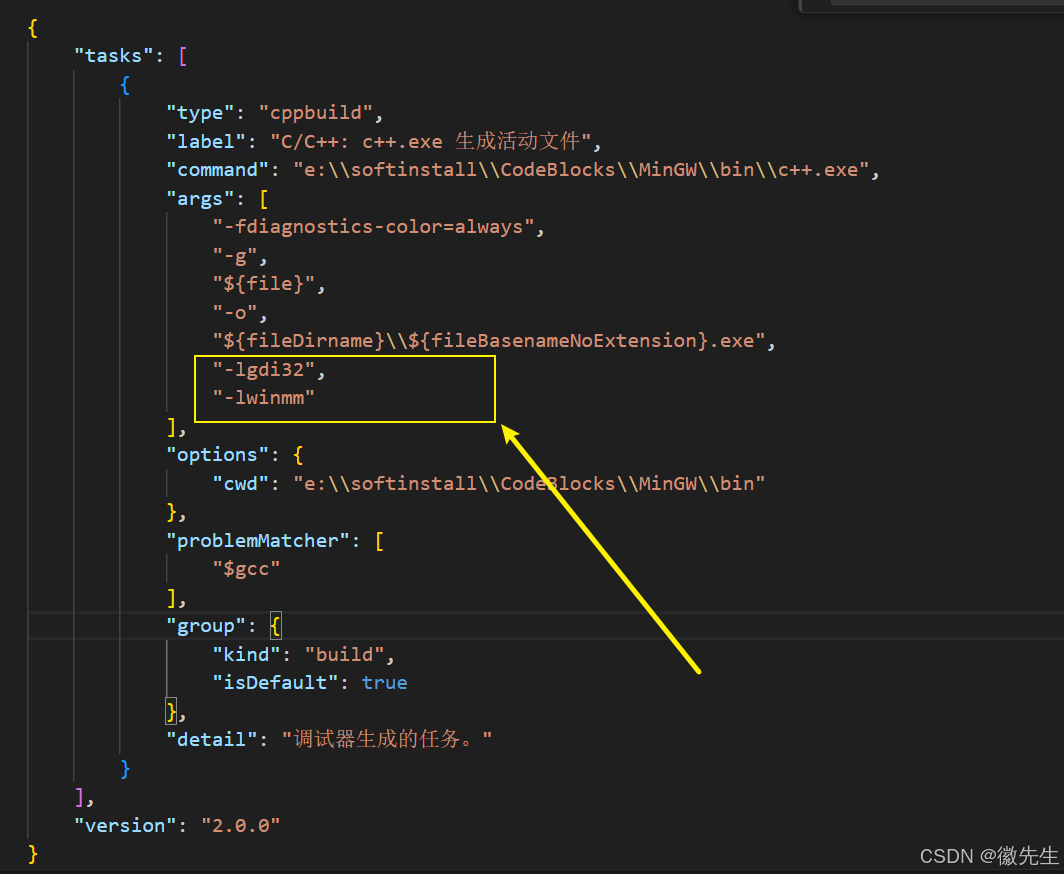Viewport: 1064px width, 874px height.
Task: Click the "isDefault" key text
Action: point(276,683)
